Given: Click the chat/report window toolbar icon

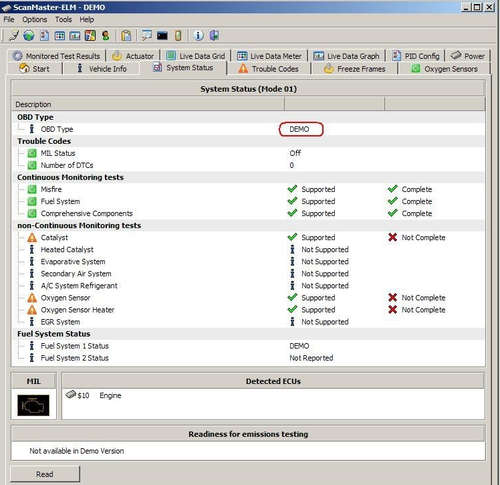Looking at the screenshot, I should click(146, 35).
